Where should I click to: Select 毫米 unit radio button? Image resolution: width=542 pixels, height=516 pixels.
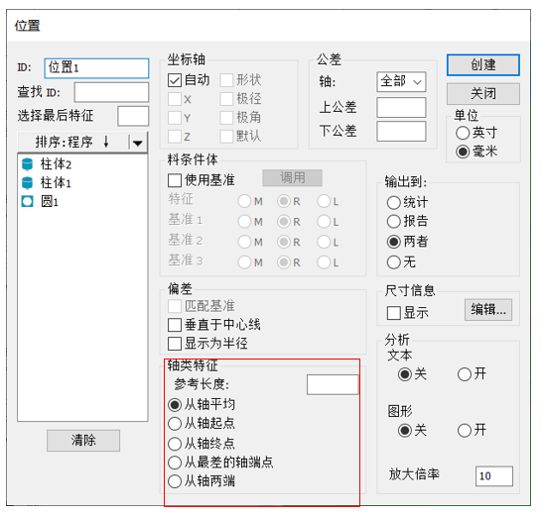[462, 152]
